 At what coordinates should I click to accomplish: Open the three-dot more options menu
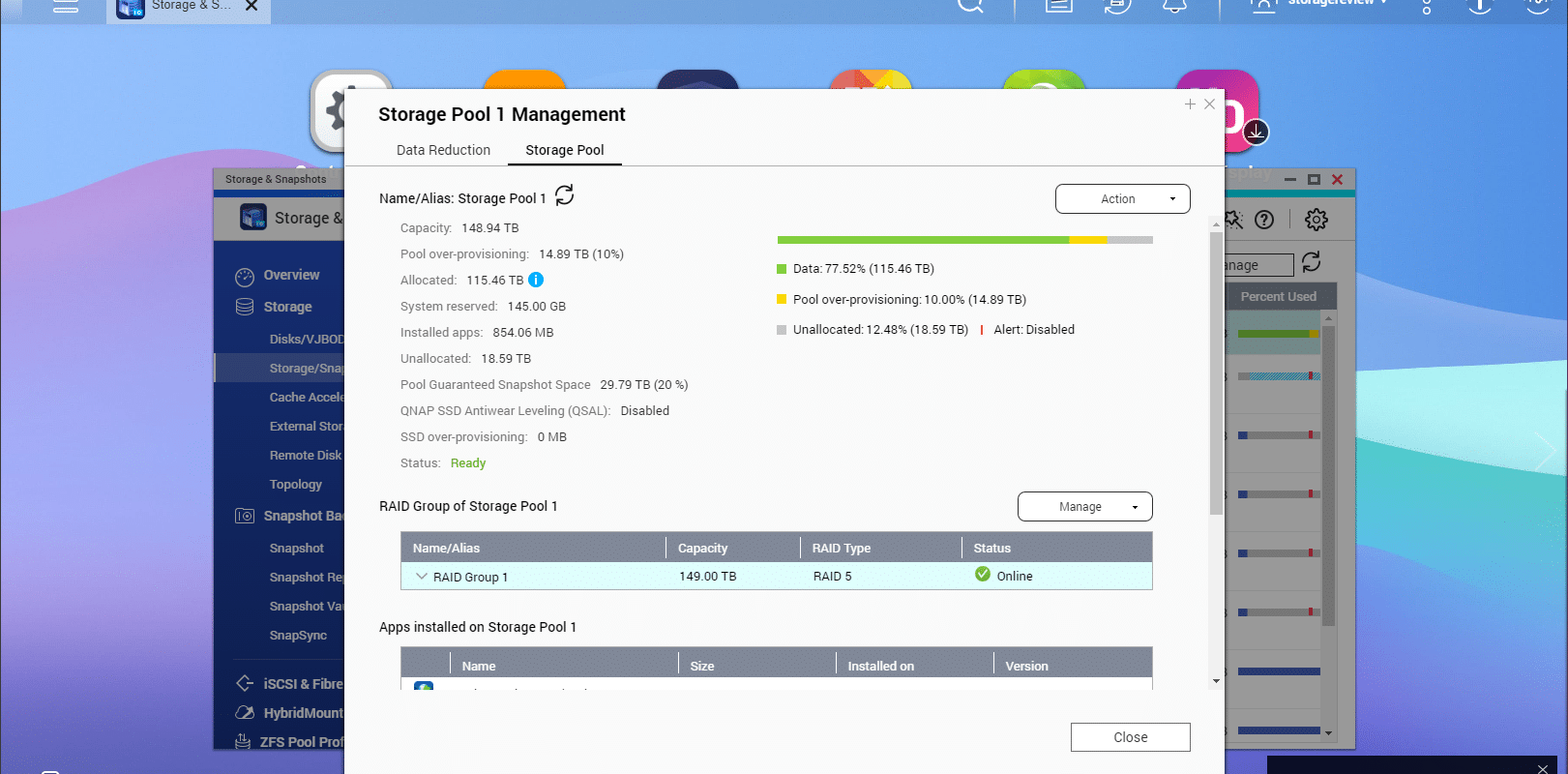coord(1427,6)
